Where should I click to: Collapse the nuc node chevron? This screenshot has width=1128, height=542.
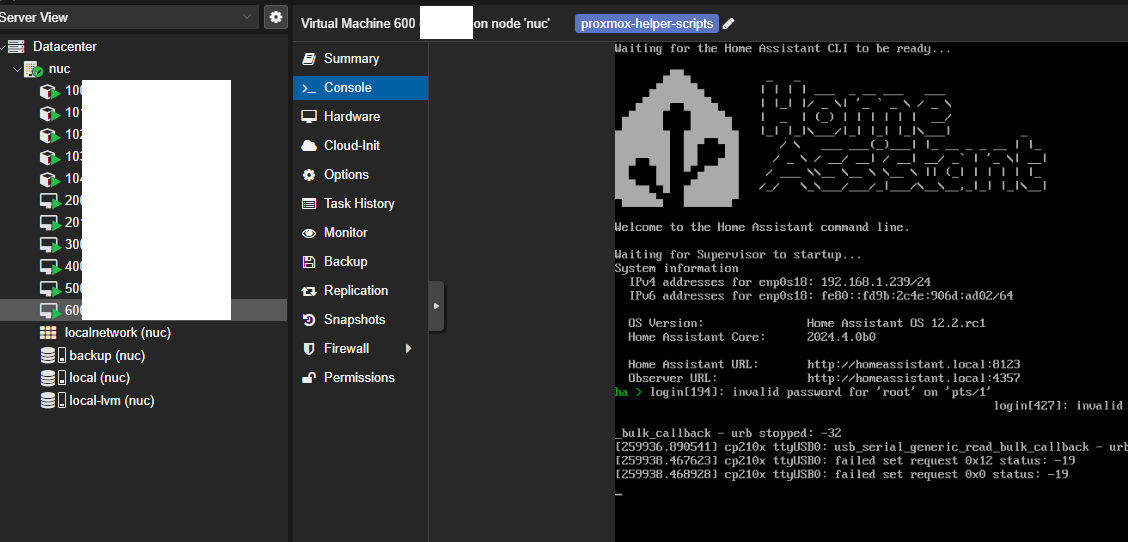17,69
